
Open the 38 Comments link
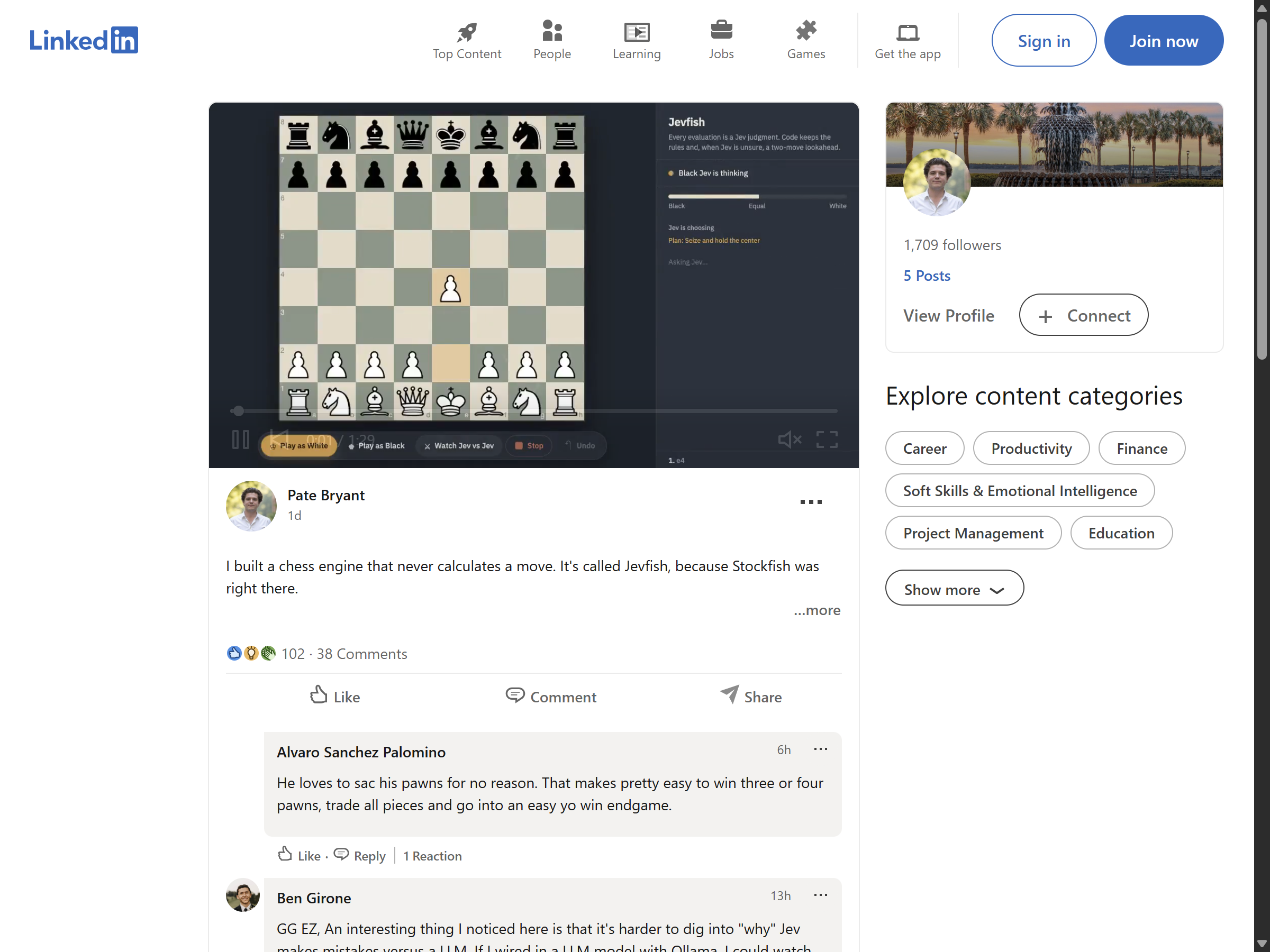[x=362, y=654]
